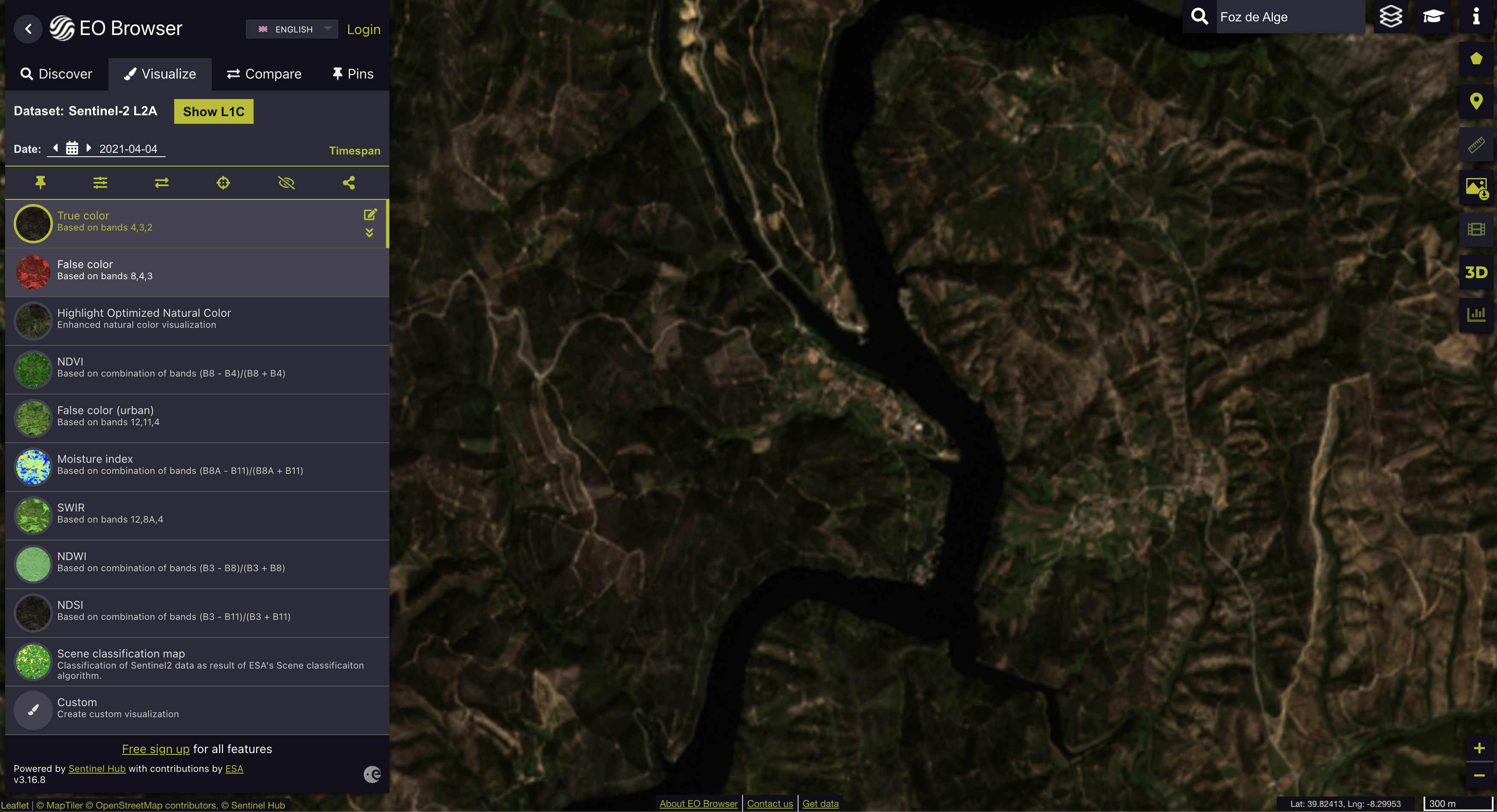Expand True color details with double chevron

click(x=370, y=233)
